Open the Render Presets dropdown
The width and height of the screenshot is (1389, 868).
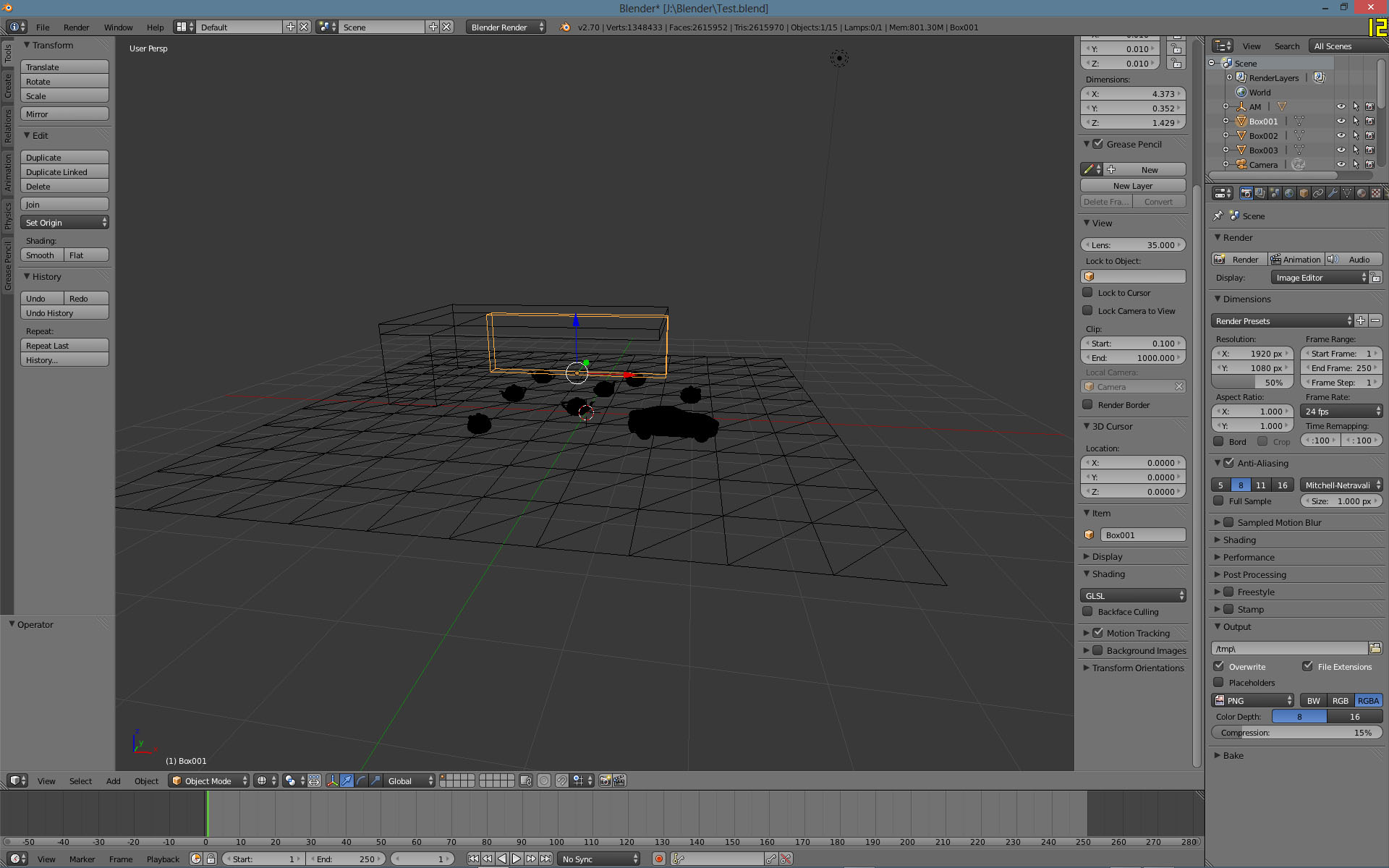coord(1282,321)
